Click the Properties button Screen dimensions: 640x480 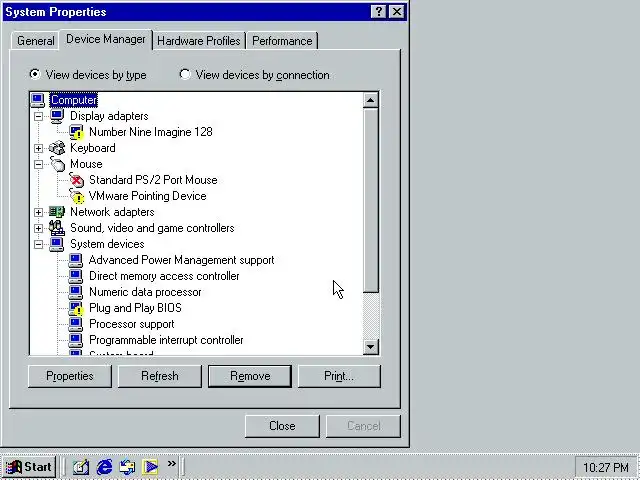[x=70, y=376]
